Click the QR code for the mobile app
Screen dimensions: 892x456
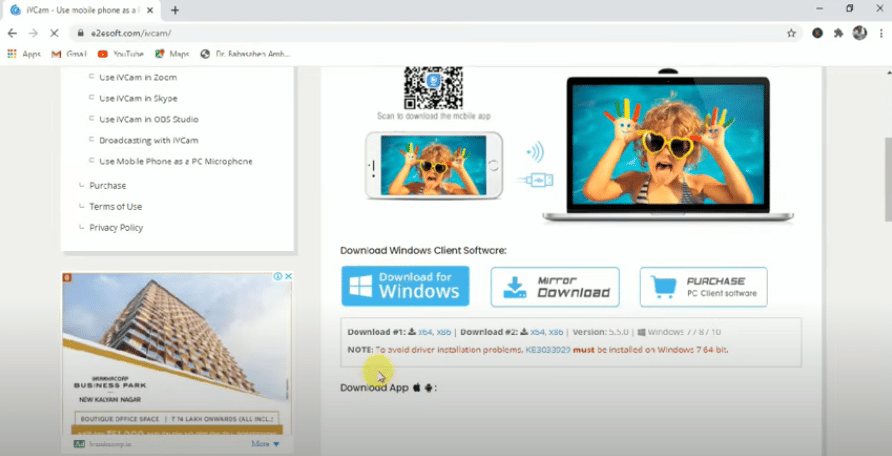click(433, 88)
